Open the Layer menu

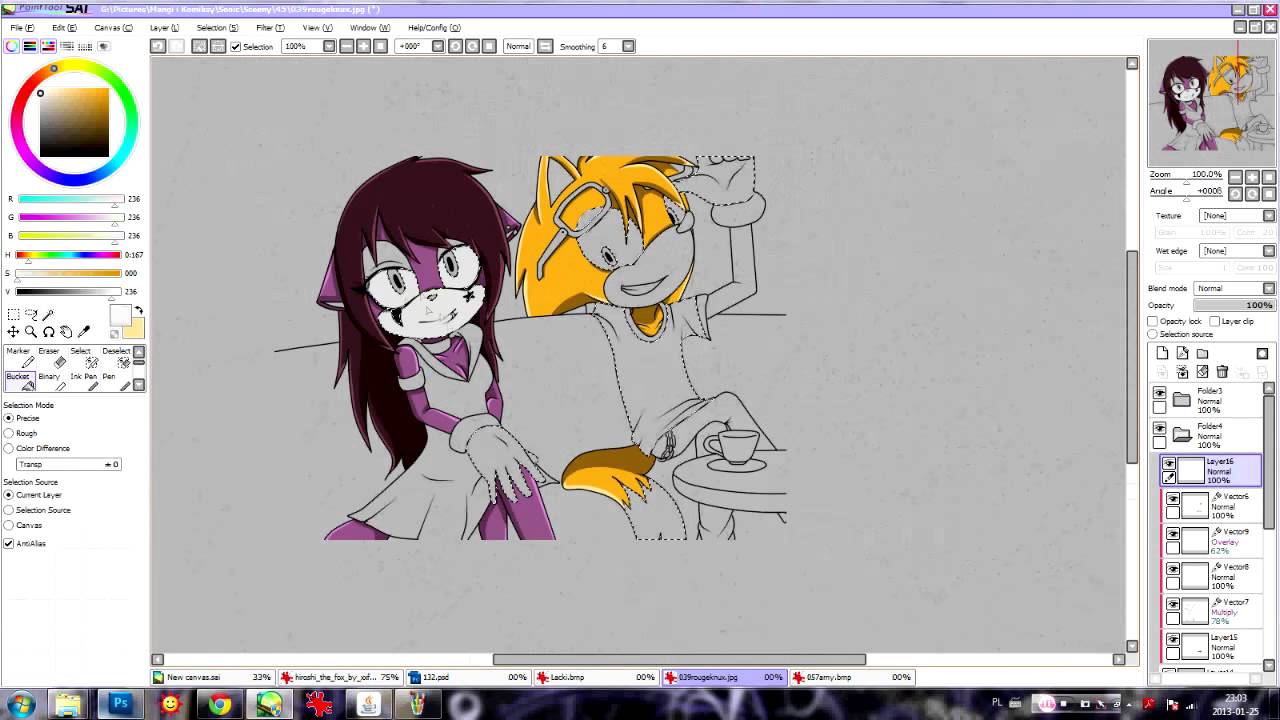click(164, 28)
